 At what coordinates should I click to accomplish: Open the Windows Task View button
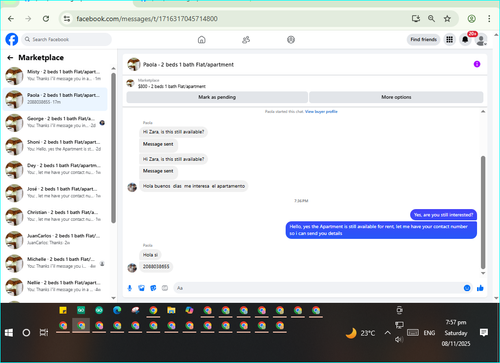tap(44, 333)
